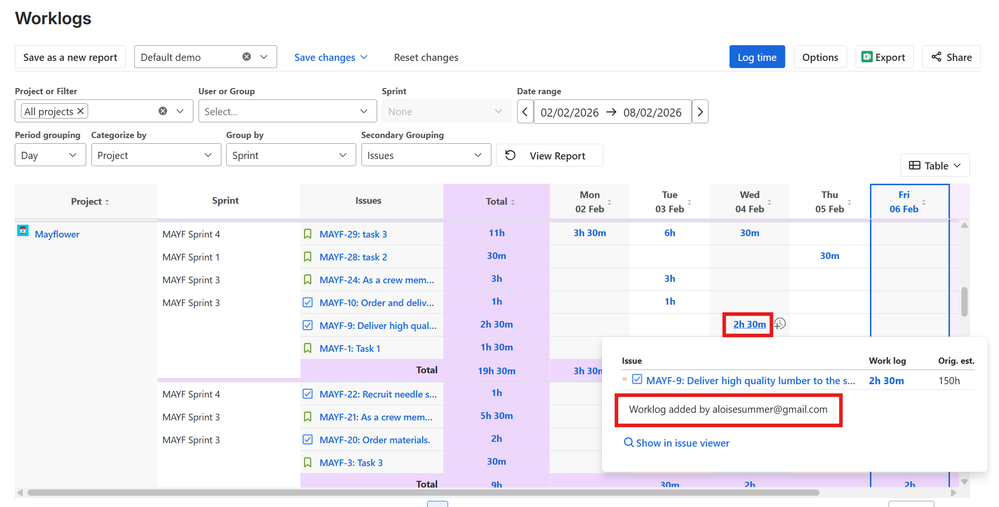Click the story icon of MAYF-28
Viewport: 999px width, 507px height.
(308, 257)
